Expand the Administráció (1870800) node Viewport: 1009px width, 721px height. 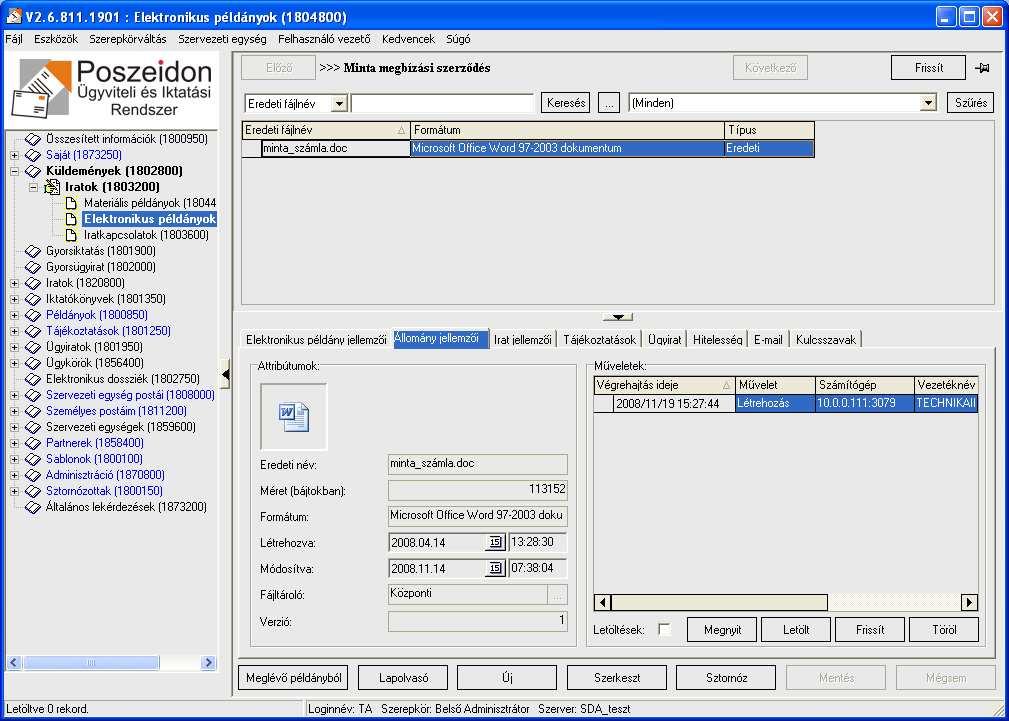[x=14, y=476]
